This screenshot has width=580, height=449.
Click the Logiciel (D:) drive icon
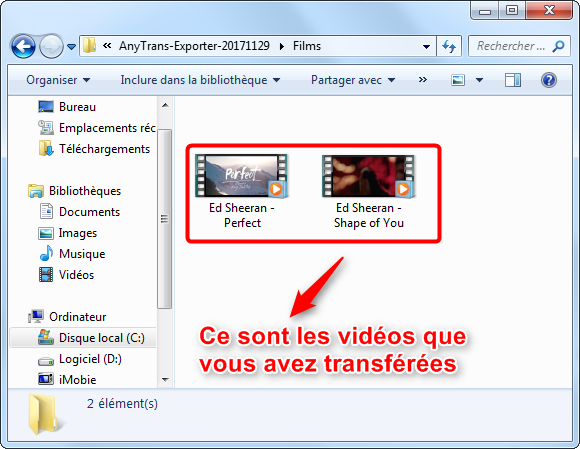tap(46, 360)
